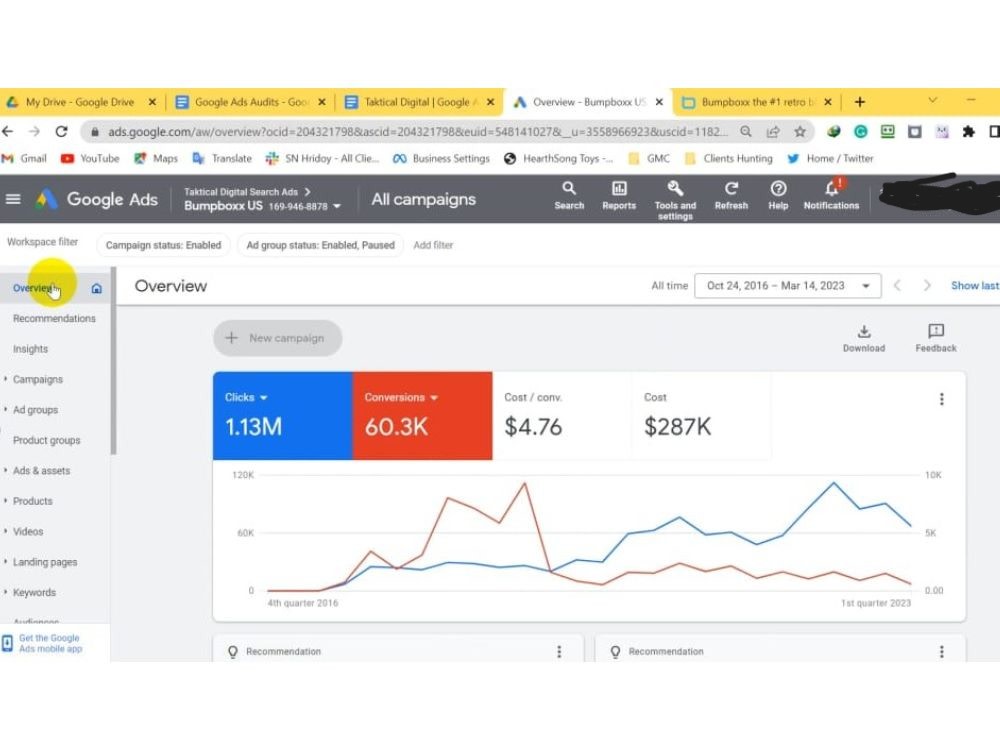The width and height of the screenshot is (1000, 750).
Task: Go to next date range
Action: [x=927, y=286]
